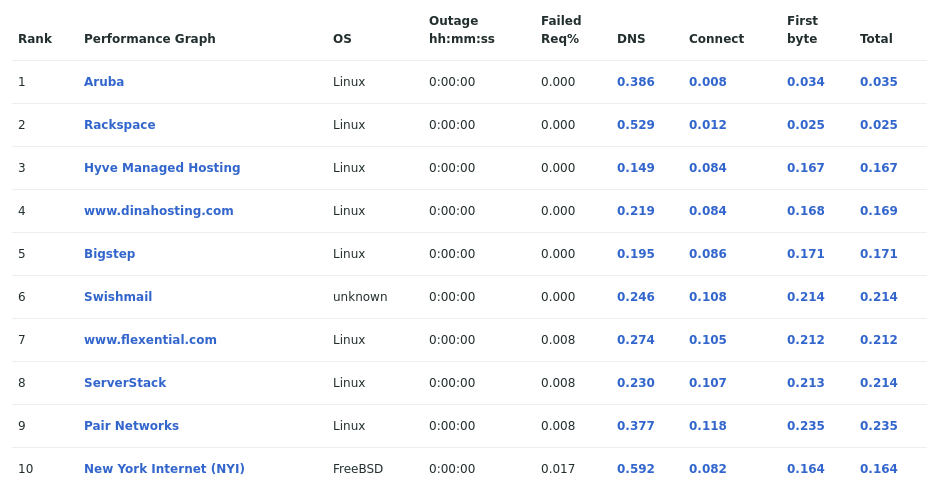Click NYI's DNS value 0.592
The height and width of the screenshot is (490, 939).
(x=635, y=469)
